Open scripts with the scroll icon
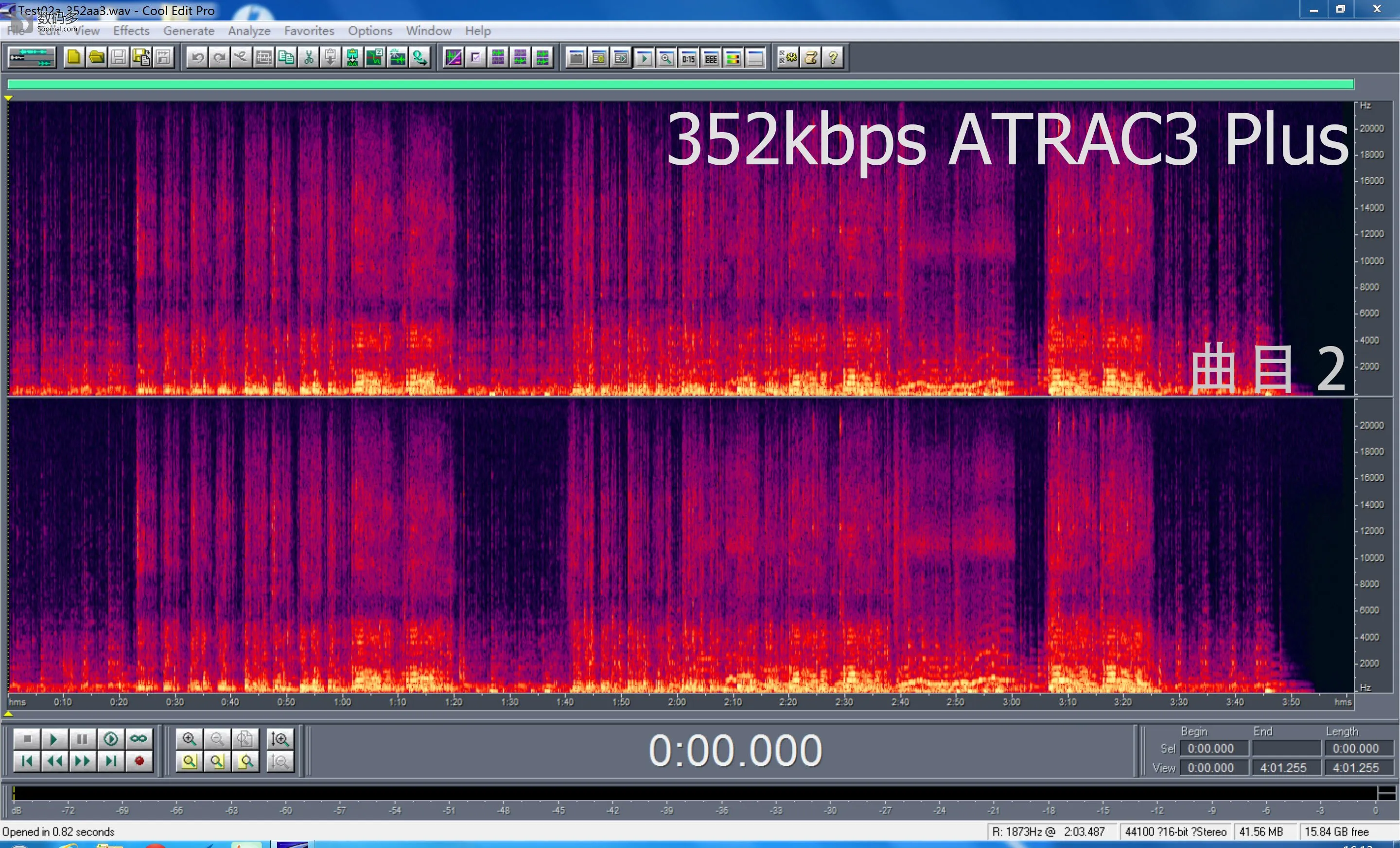Image resolution: width=1400 pixels, height=848 pixels. click(x=811, y=57)
